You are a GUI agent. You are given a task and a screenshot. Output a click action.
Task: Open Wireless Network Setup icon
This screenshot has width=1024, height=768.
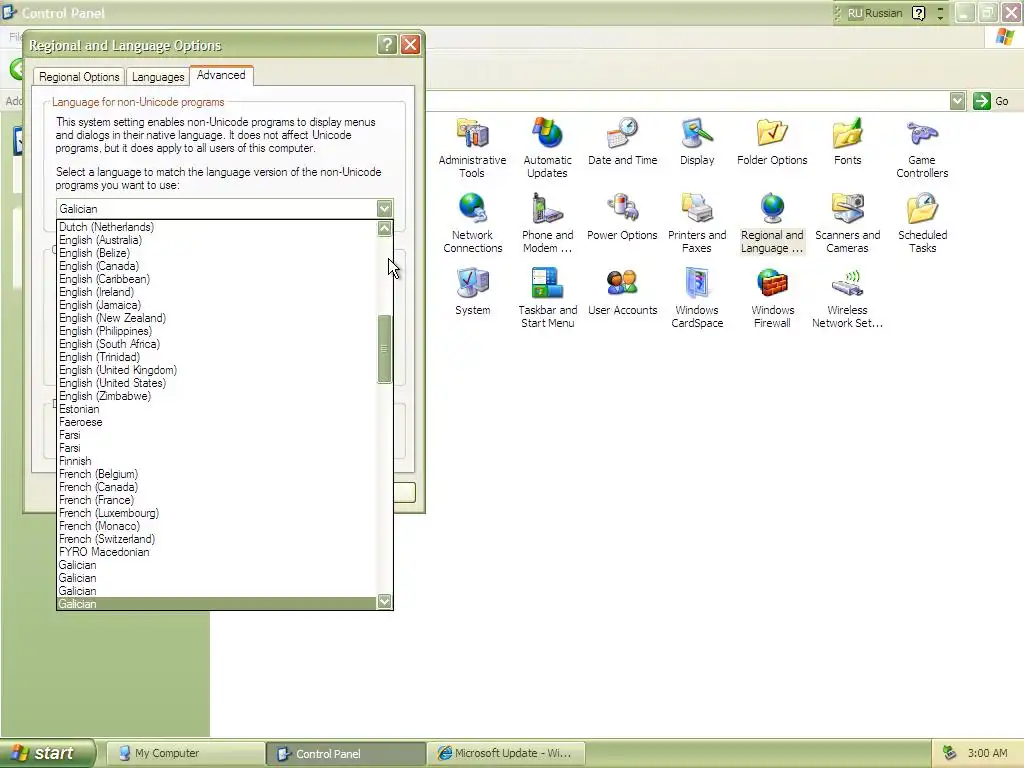point(847,298)
